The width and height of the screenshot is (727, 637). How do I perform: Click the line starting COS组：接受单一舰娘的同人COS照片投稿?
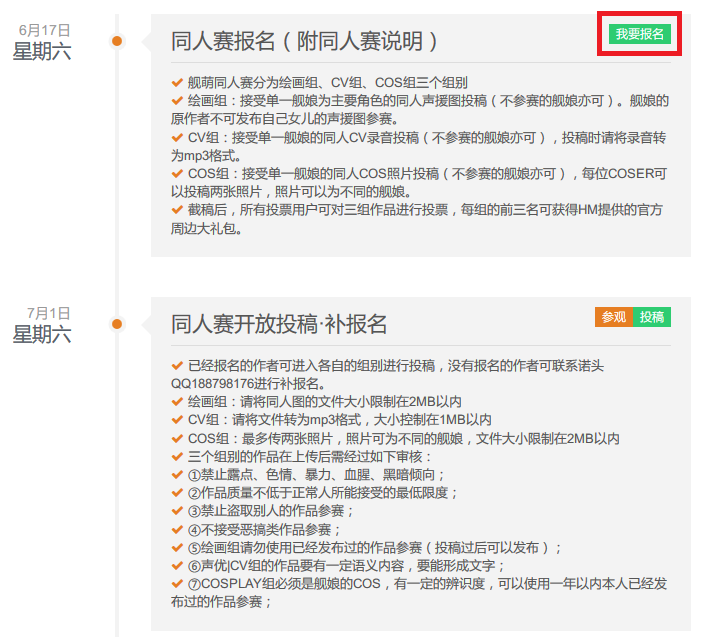[427, 173]
